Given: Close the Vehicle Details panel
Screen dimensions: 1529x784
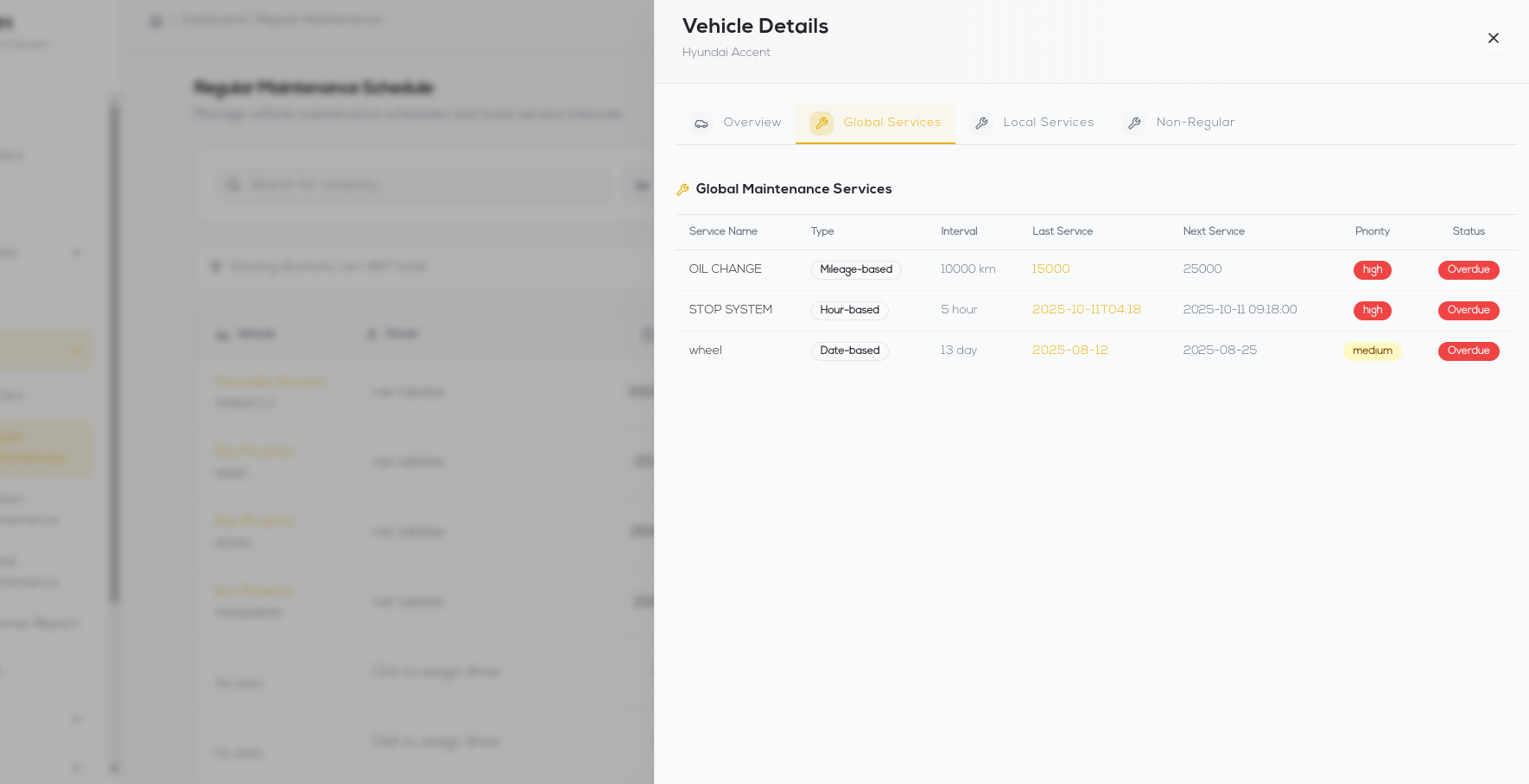Looking at the screenshot, I should (x=1493, y=38).
